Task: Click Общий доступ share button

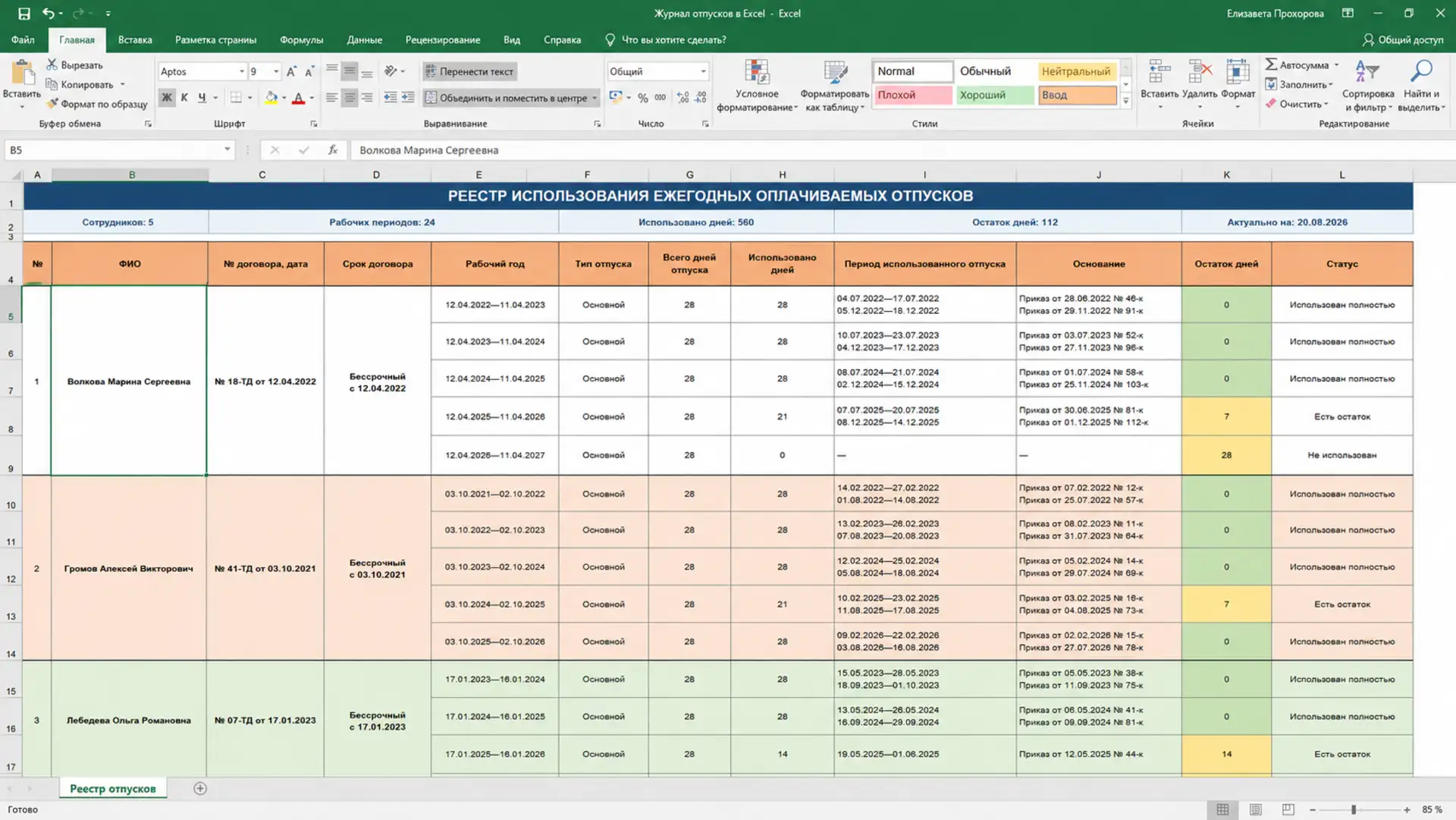Action: tap(1403, 39)
